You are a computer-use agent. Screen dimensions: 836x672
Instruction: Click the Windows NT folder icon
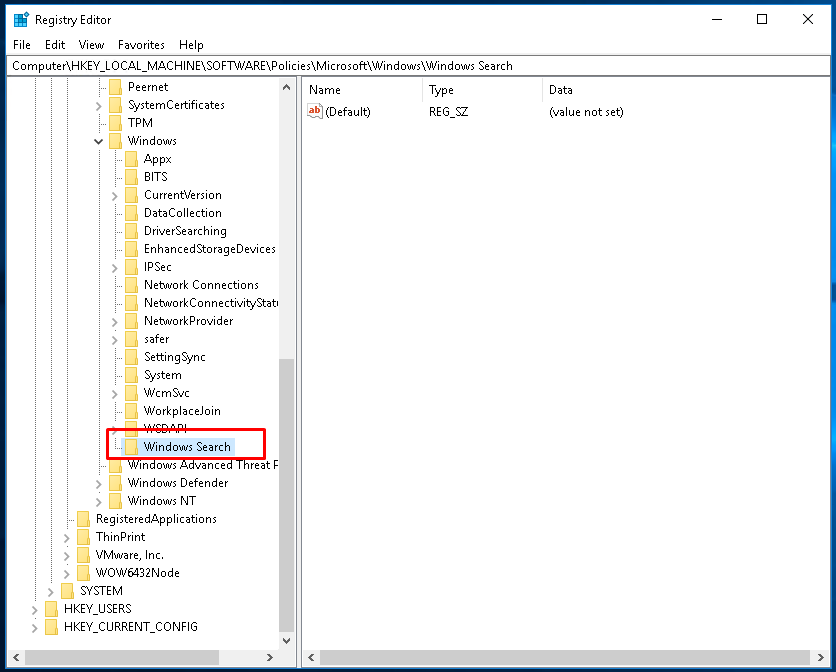click(115, 501)
